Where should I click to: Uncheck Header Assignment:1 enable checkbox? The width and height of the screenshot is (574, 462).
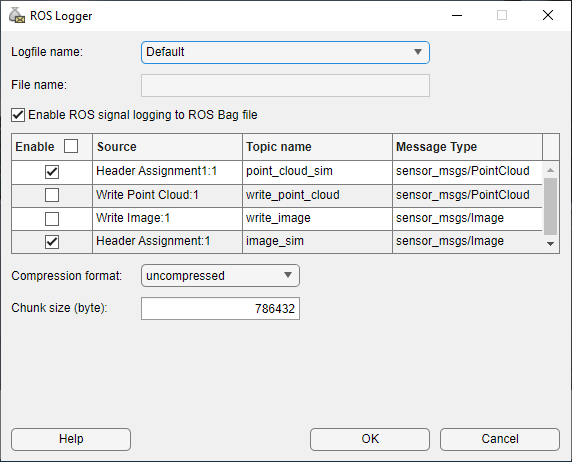pos(52,242)
